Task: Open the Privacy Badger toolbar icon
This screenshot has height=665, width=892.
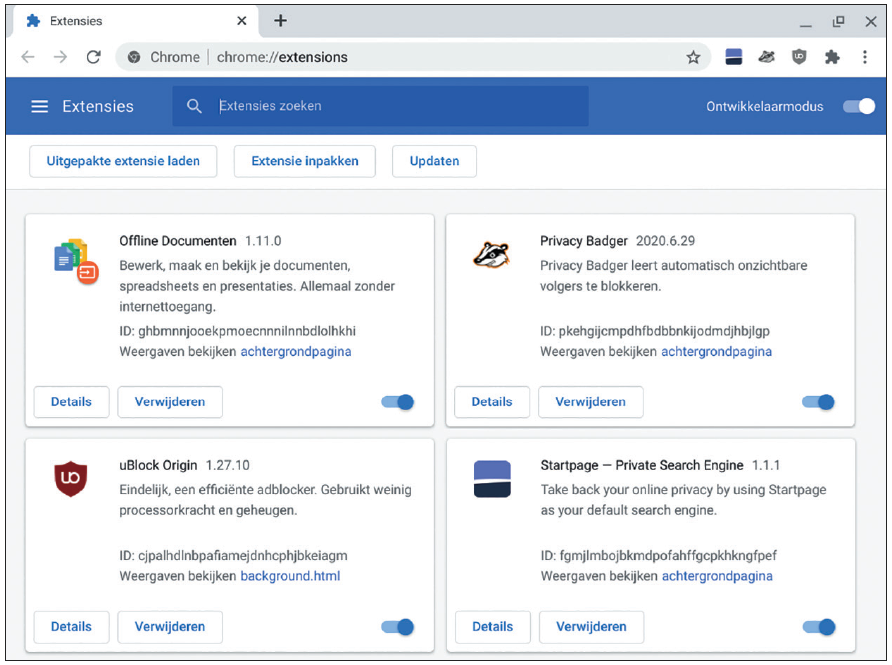Action: coord(766,57)
